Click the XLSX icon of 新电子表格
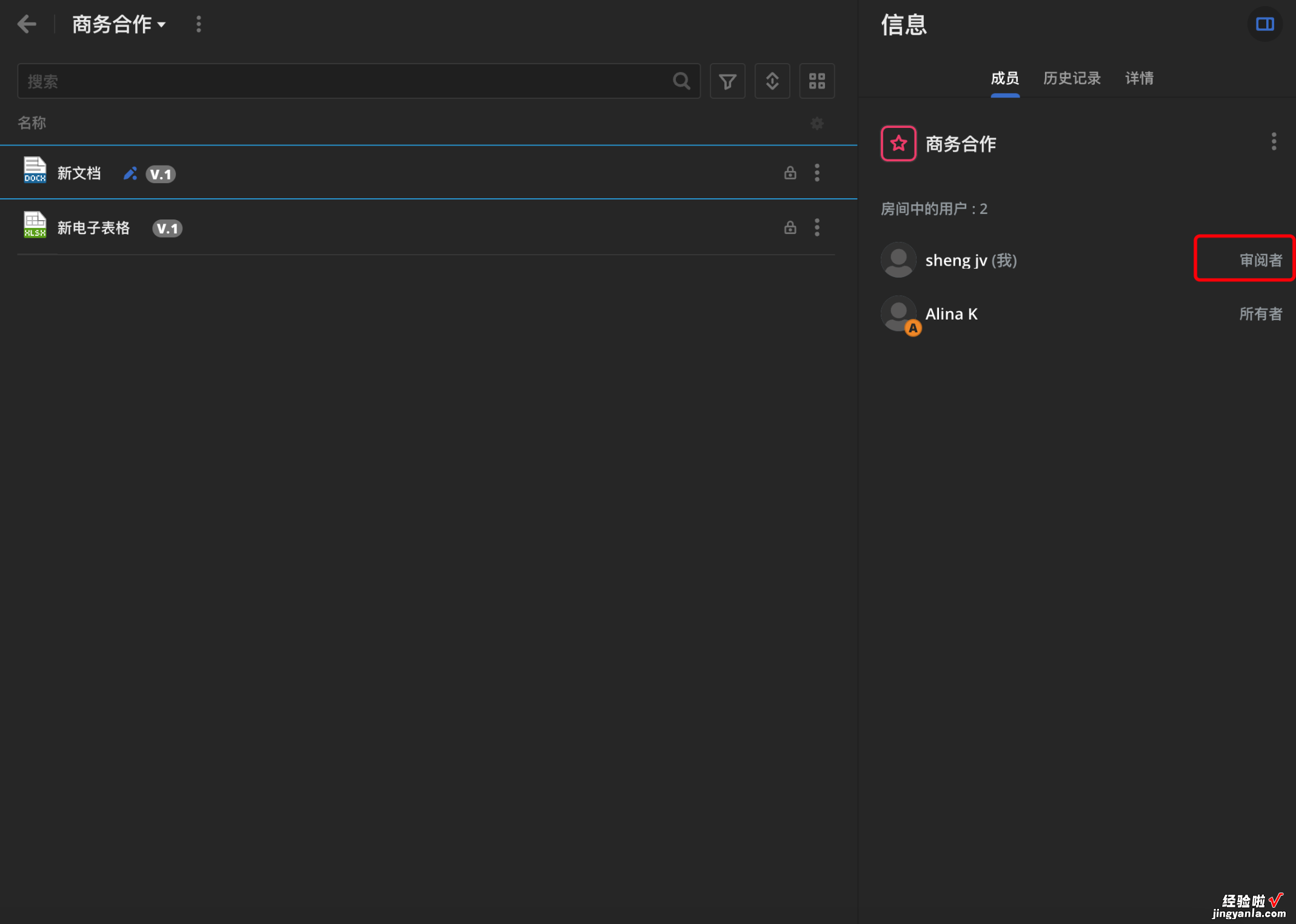Screen dimensions: 1296x924 (x=35, y=225)
